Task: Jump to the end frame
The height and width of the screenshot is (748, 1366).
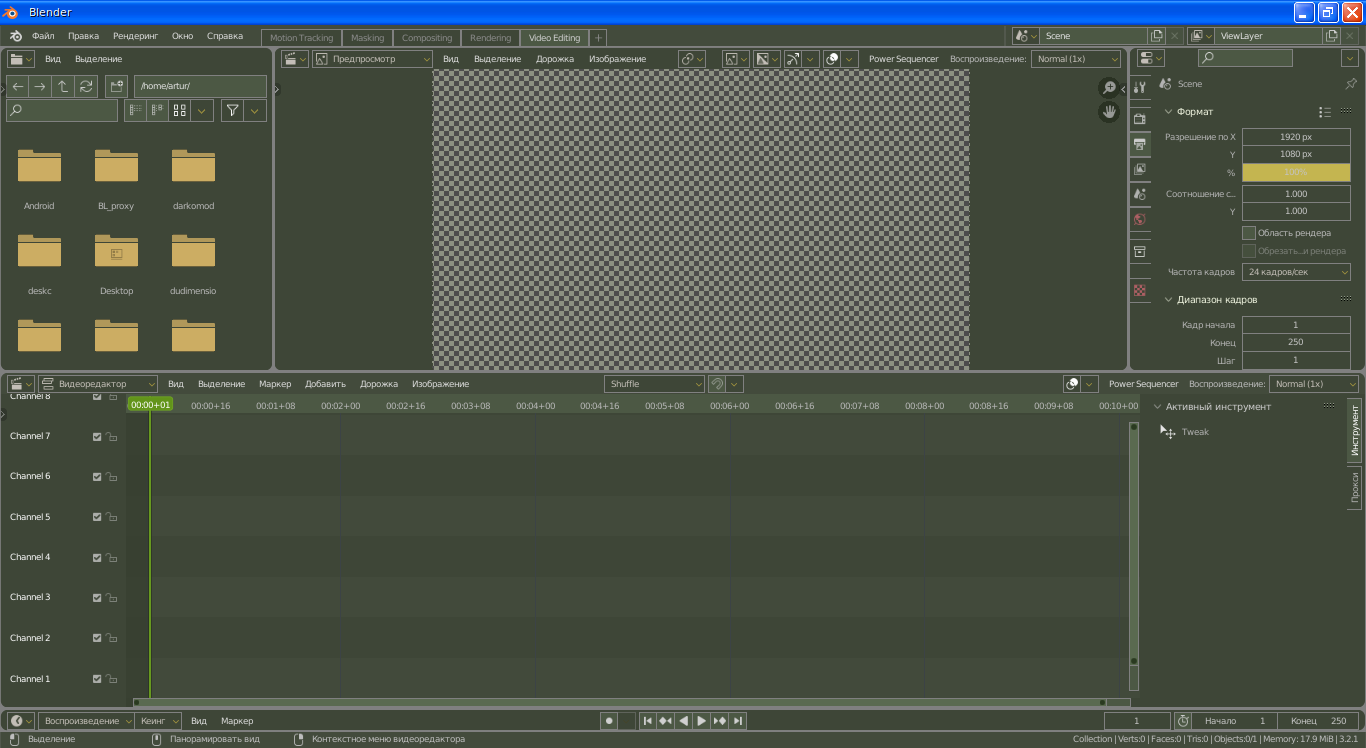Action: pyautogui.click(x=738, y=721)
